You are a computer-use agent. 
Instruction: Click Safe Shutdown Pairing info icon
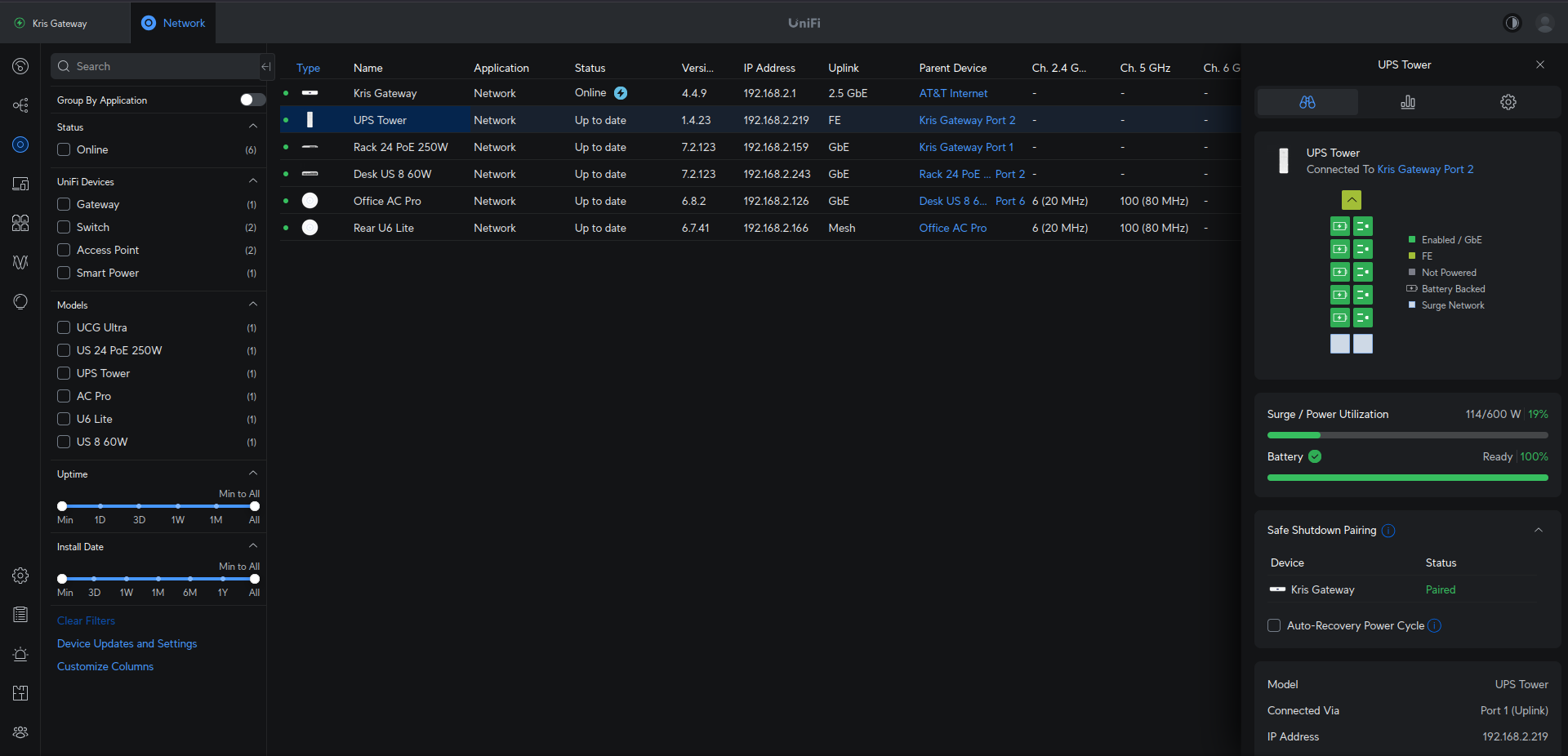tap(1388, 531)
